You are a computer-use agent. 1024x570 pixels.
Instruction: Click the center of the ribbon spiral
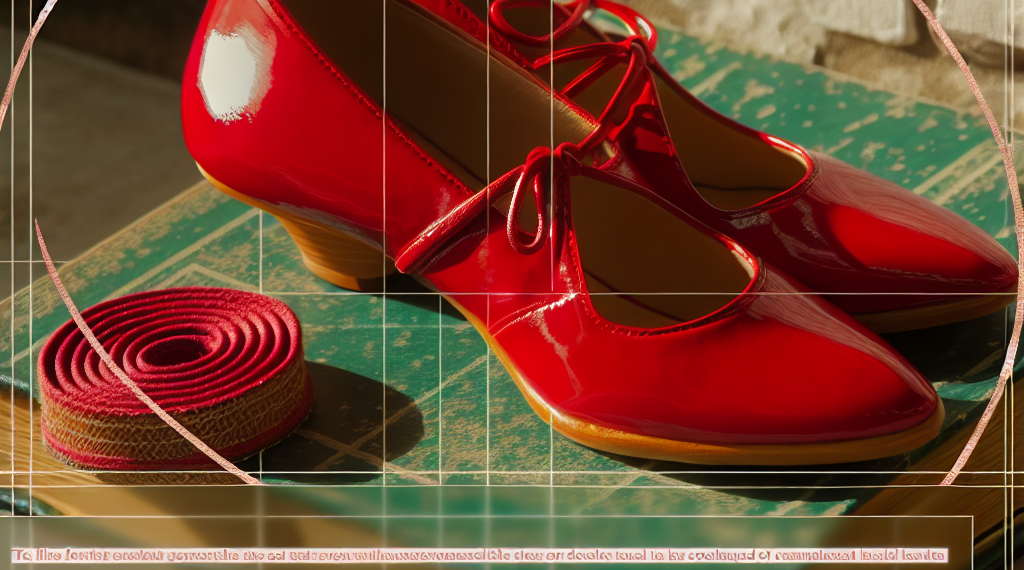pyautogui.click(x=170, y=350)
